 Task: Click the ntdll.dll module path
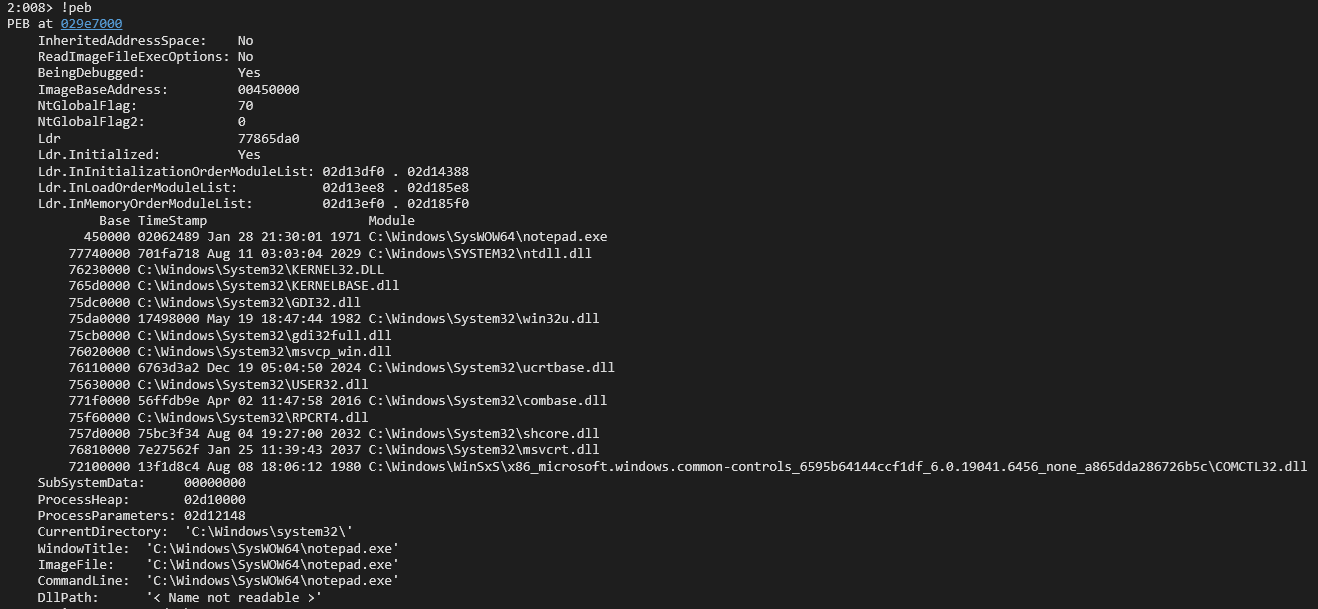point(480,253)
